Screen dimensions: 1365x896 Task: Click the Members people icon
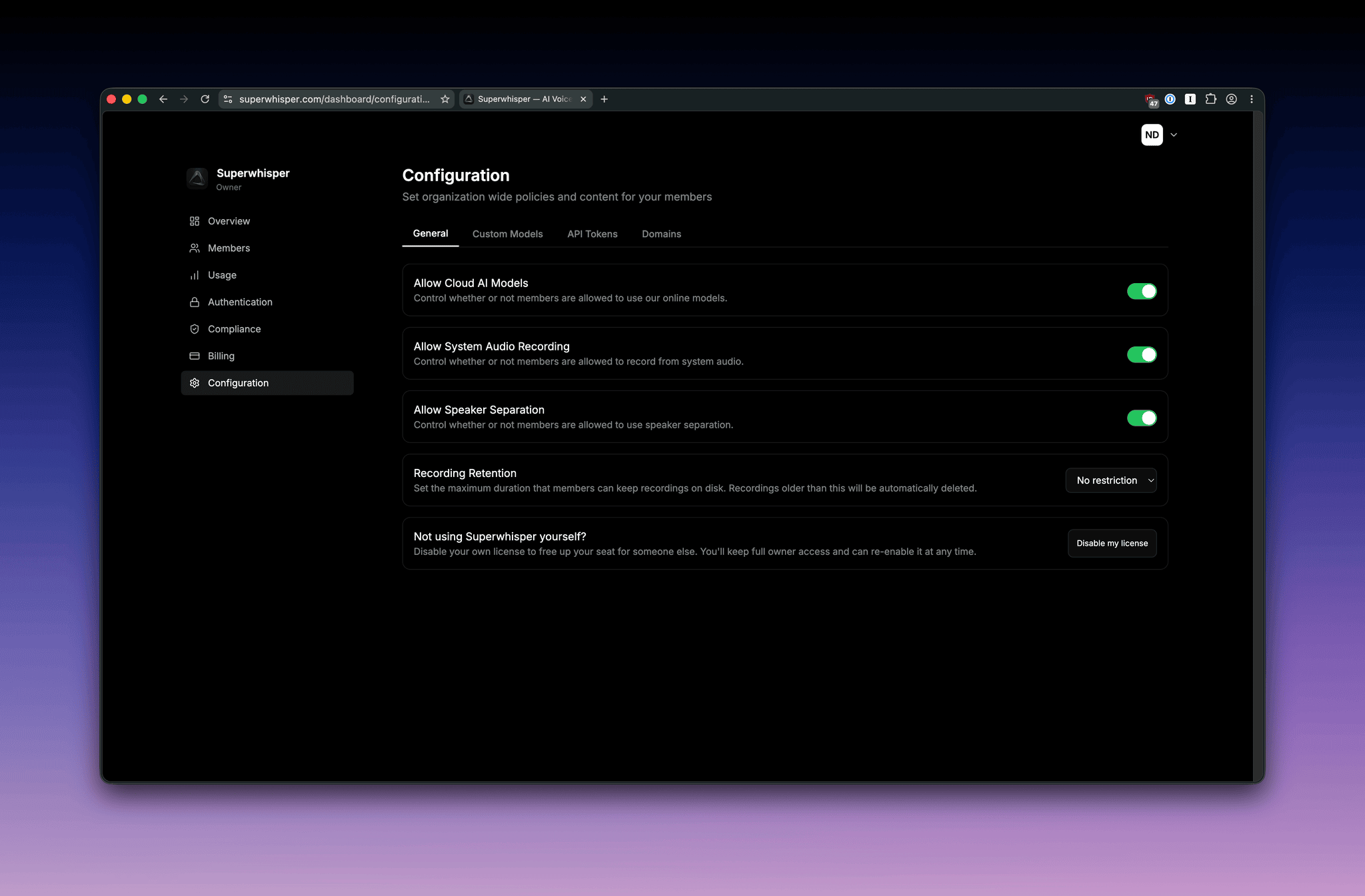point(195,248)
